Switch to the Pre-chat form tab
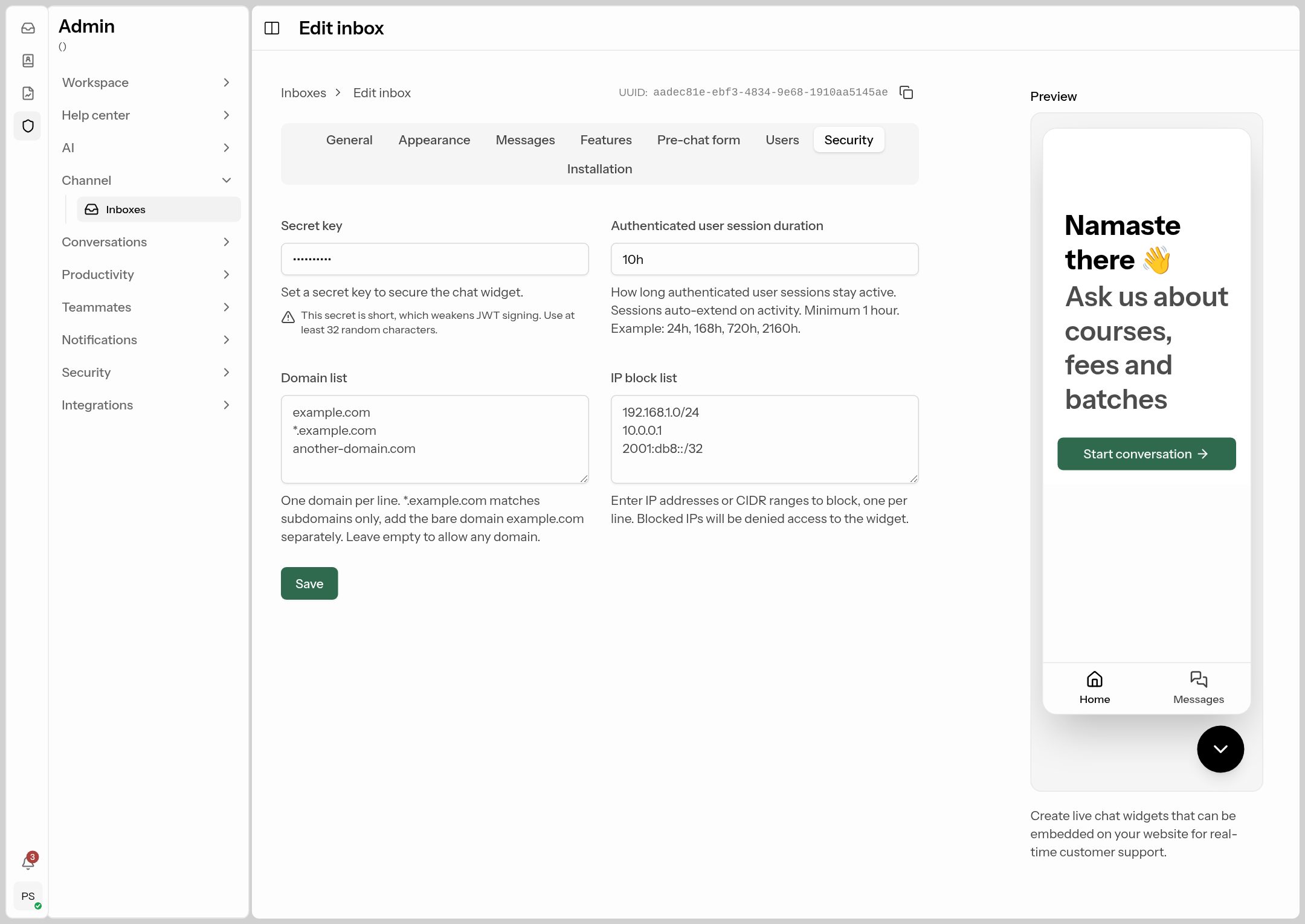The width and height of the screenshot is (1305, 924). (698, 140)
